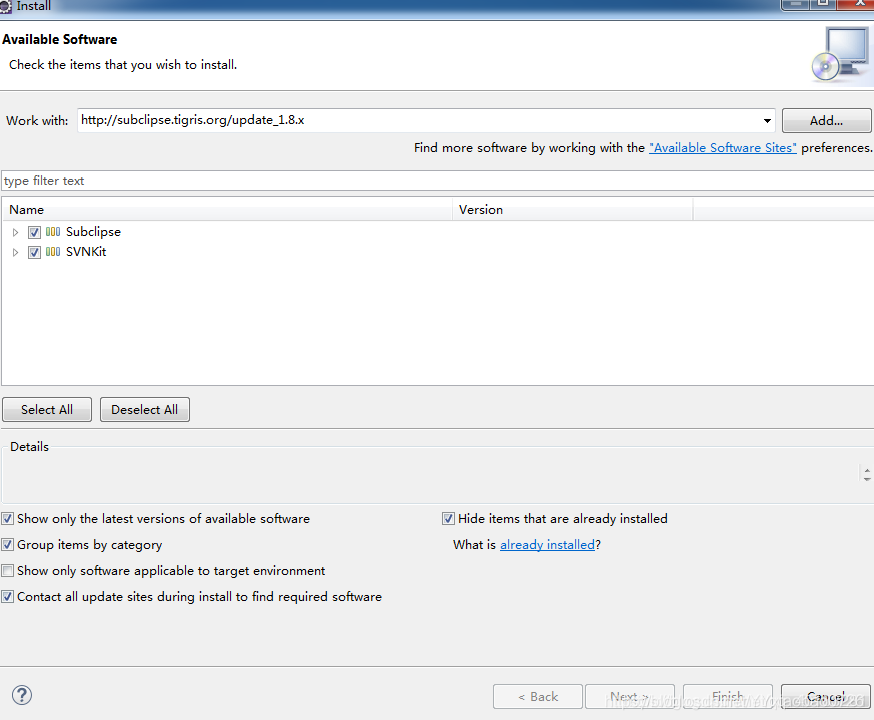Screen dimensions: 874x720
Task: Expand the Subclipse tree node
Action: [16, 232]
